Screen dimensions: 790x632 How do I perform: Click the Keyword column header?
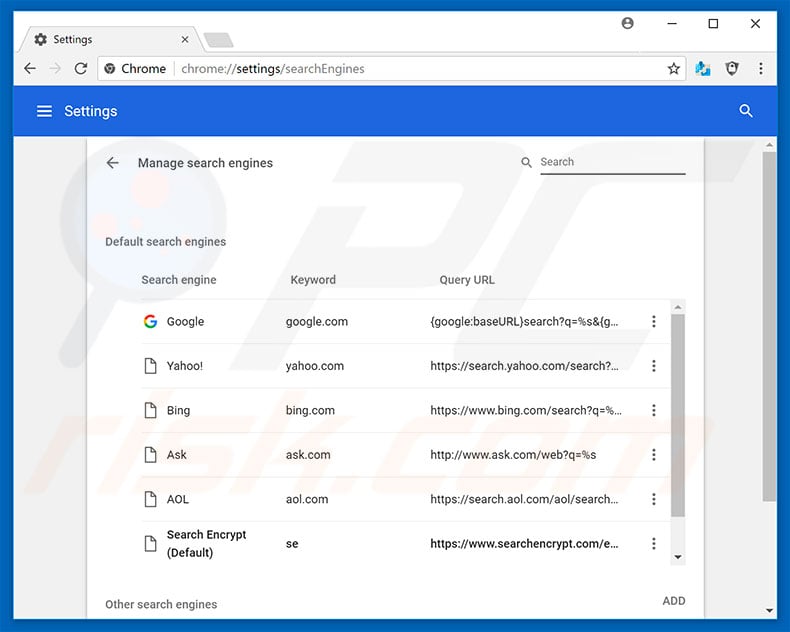tap(313, 280)
